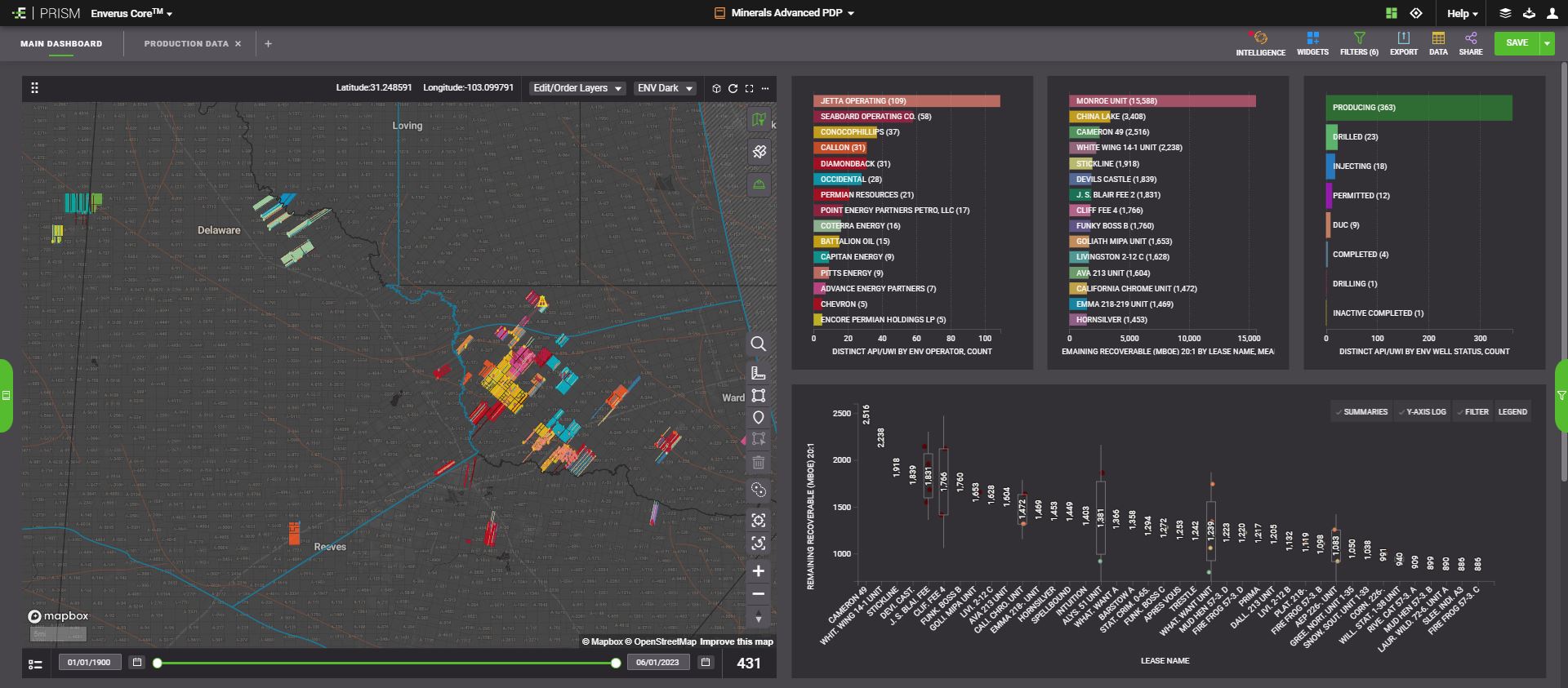Add a new dashboard tab
This screenshot has height=688, width=1568.
pos(268,44)
